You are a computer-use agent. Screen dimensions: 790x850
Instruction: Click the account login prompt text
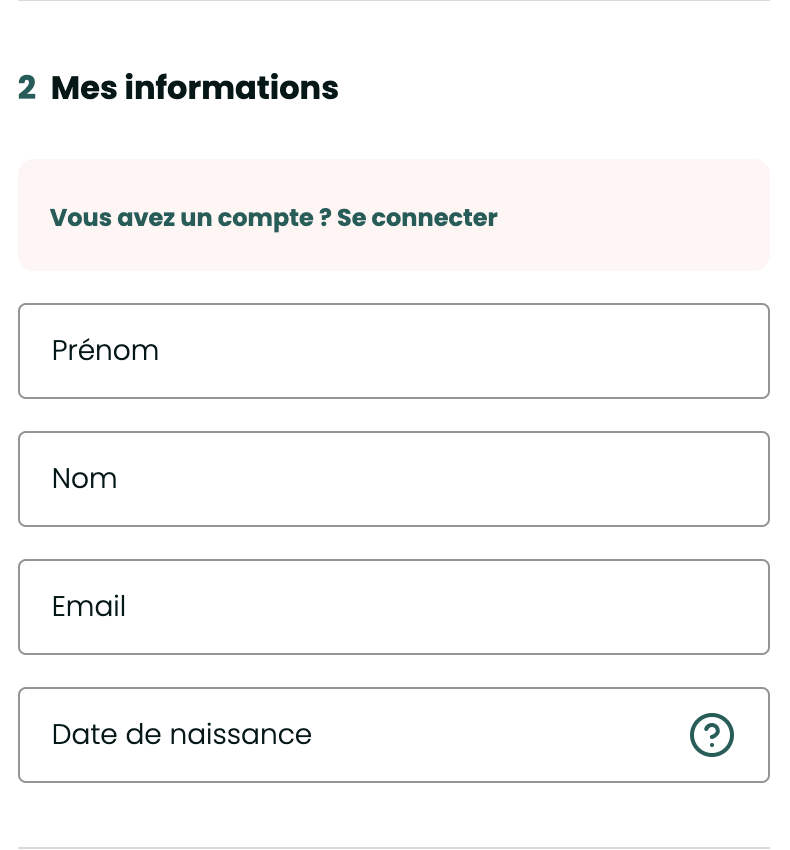click(190, 218)
